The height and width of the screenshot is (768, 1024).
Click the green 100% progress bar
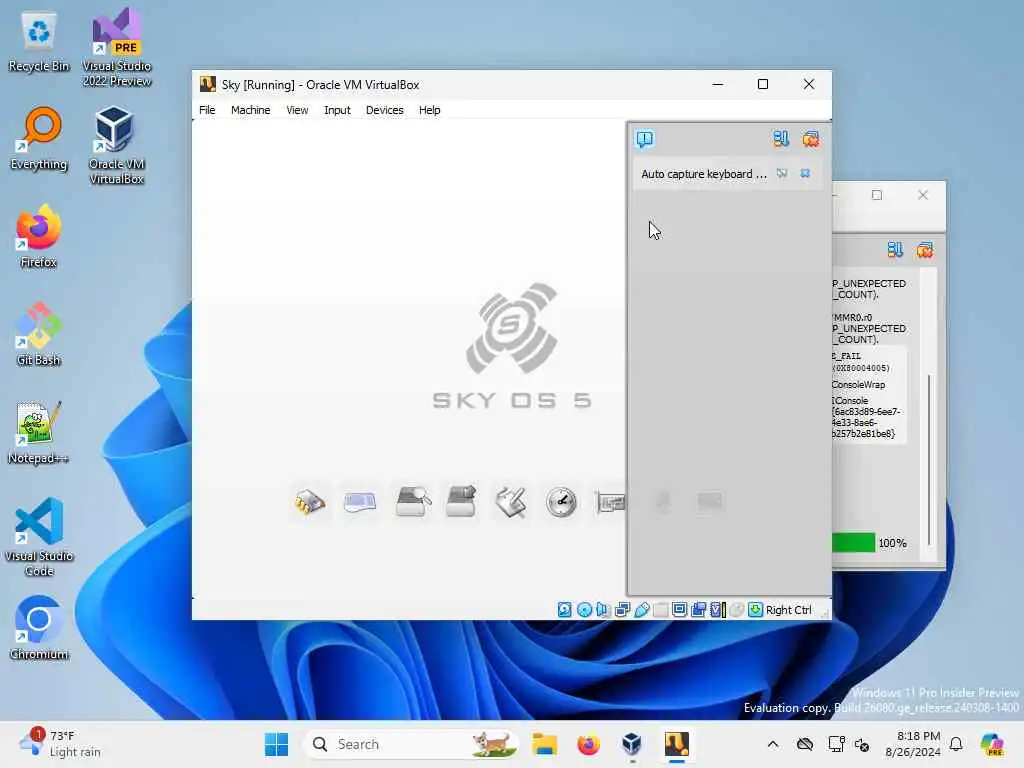click(x=853, y=543)
